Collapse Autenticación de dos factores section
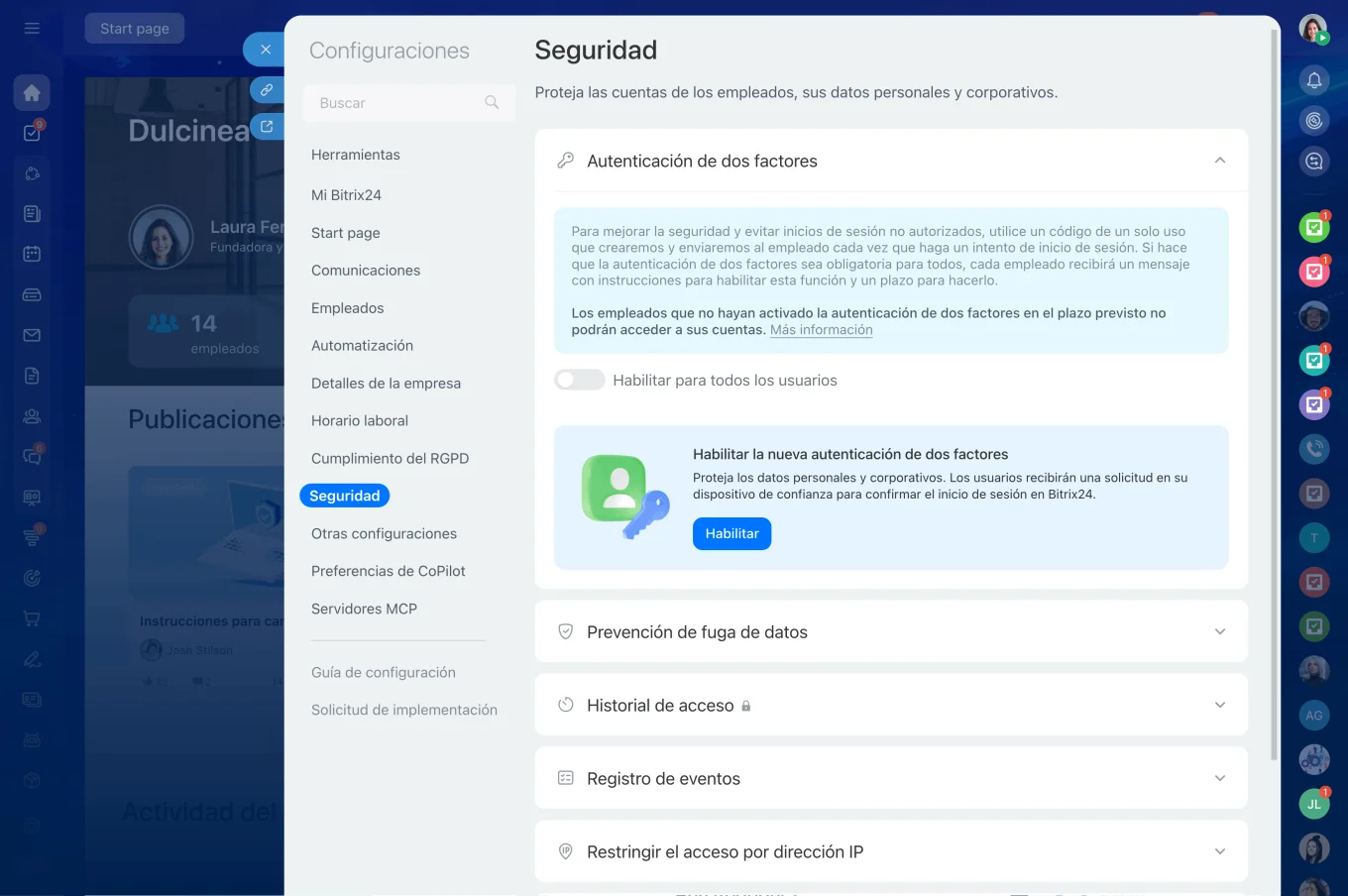The height and width of the screenshot is (896, 1348). (1220, 161)
